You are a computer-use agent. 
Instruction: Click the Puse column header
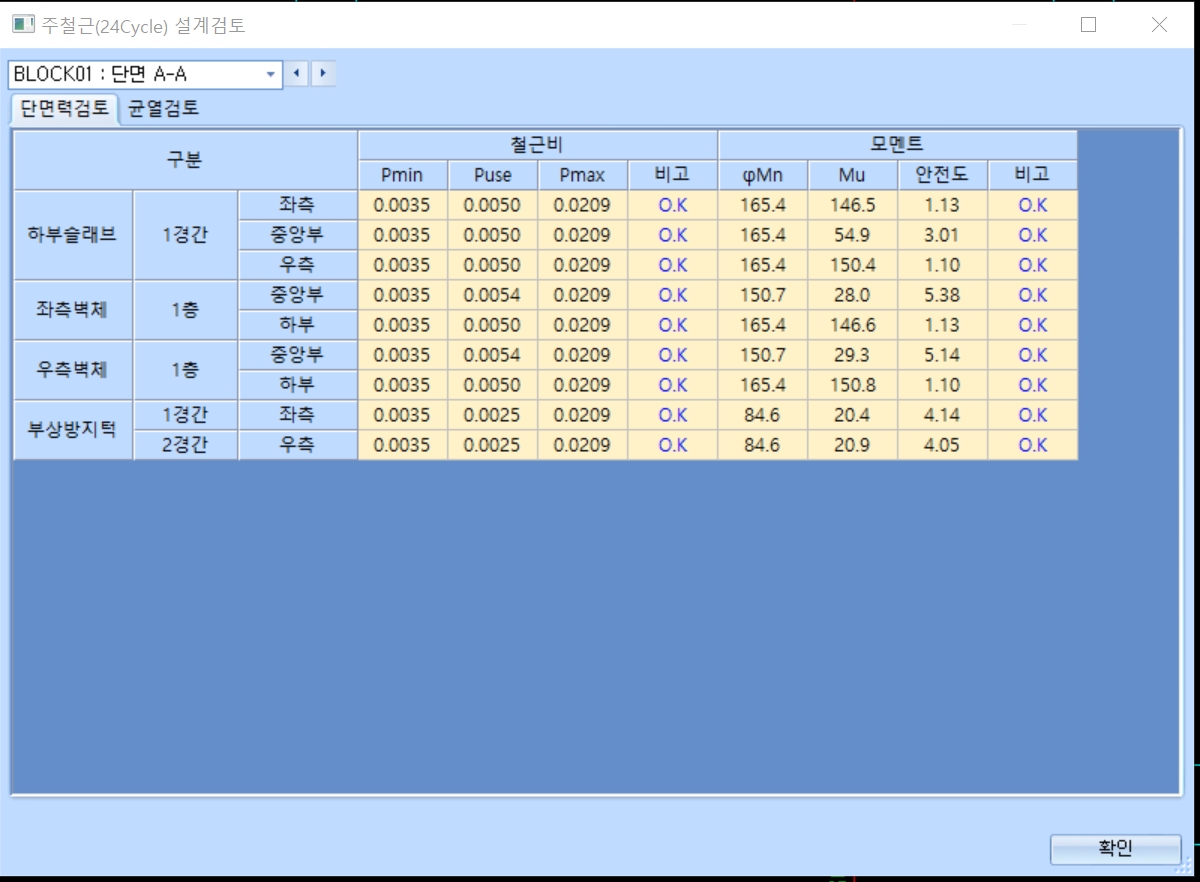tap(493, 175)
